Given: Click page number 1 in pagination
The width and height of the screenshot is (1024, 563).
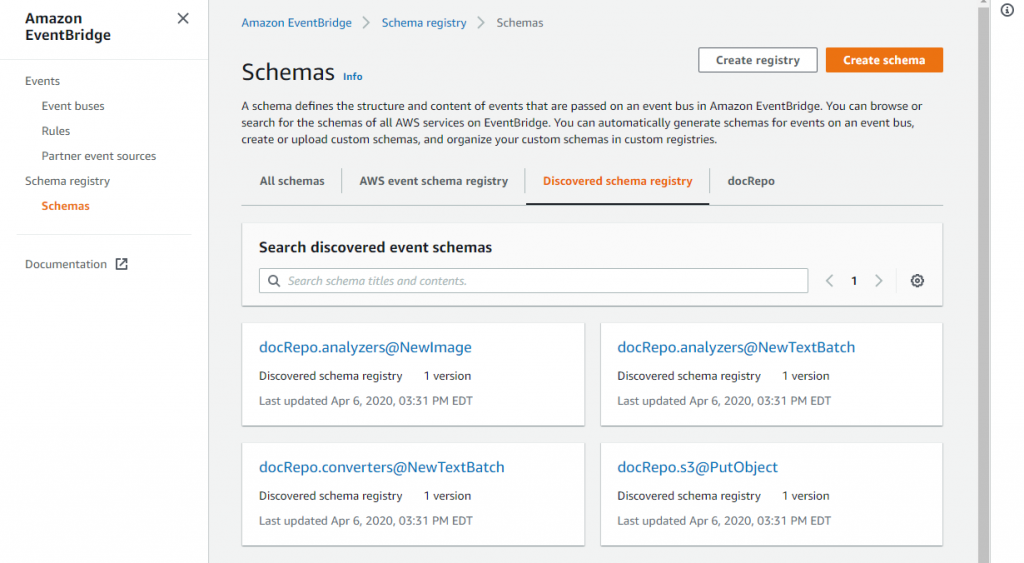Looking at the screenshot, I should coord(854,281).
